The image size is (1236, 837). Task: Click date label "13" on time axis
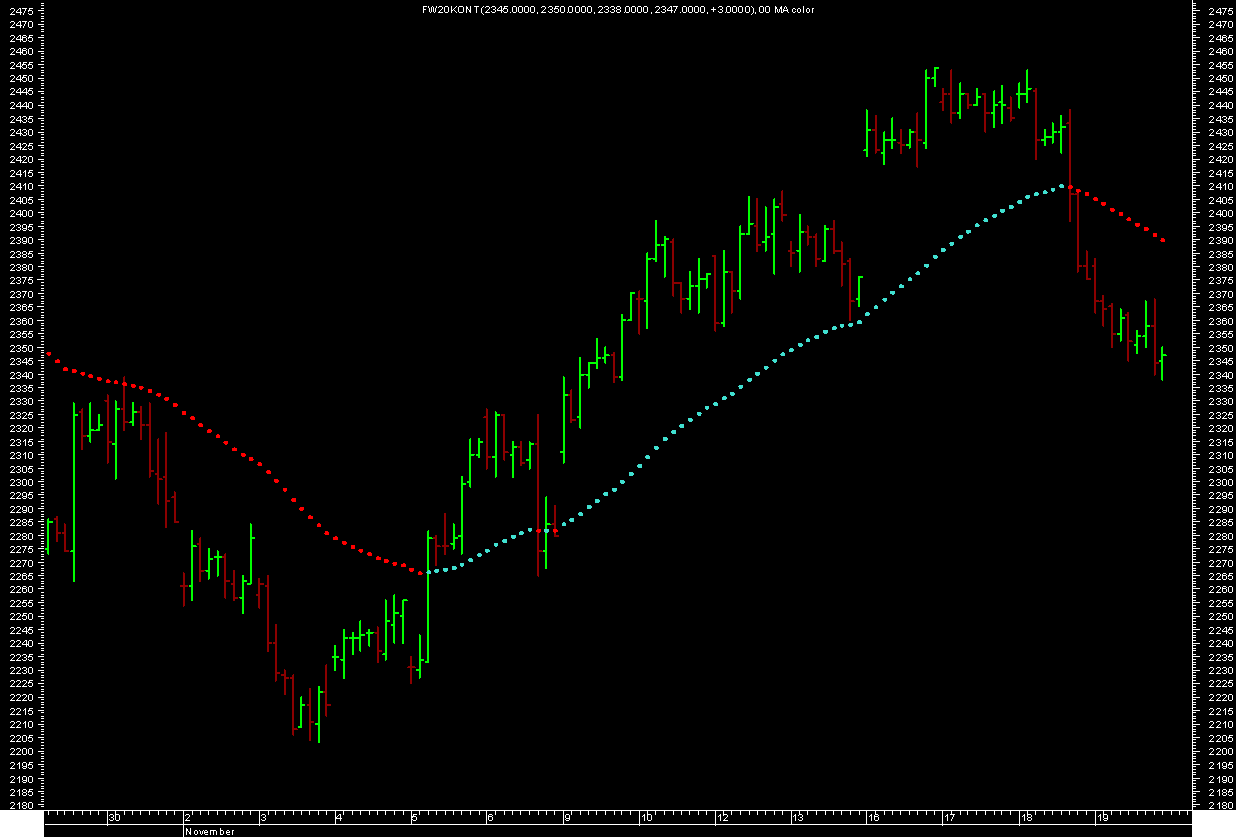(798, 818)
